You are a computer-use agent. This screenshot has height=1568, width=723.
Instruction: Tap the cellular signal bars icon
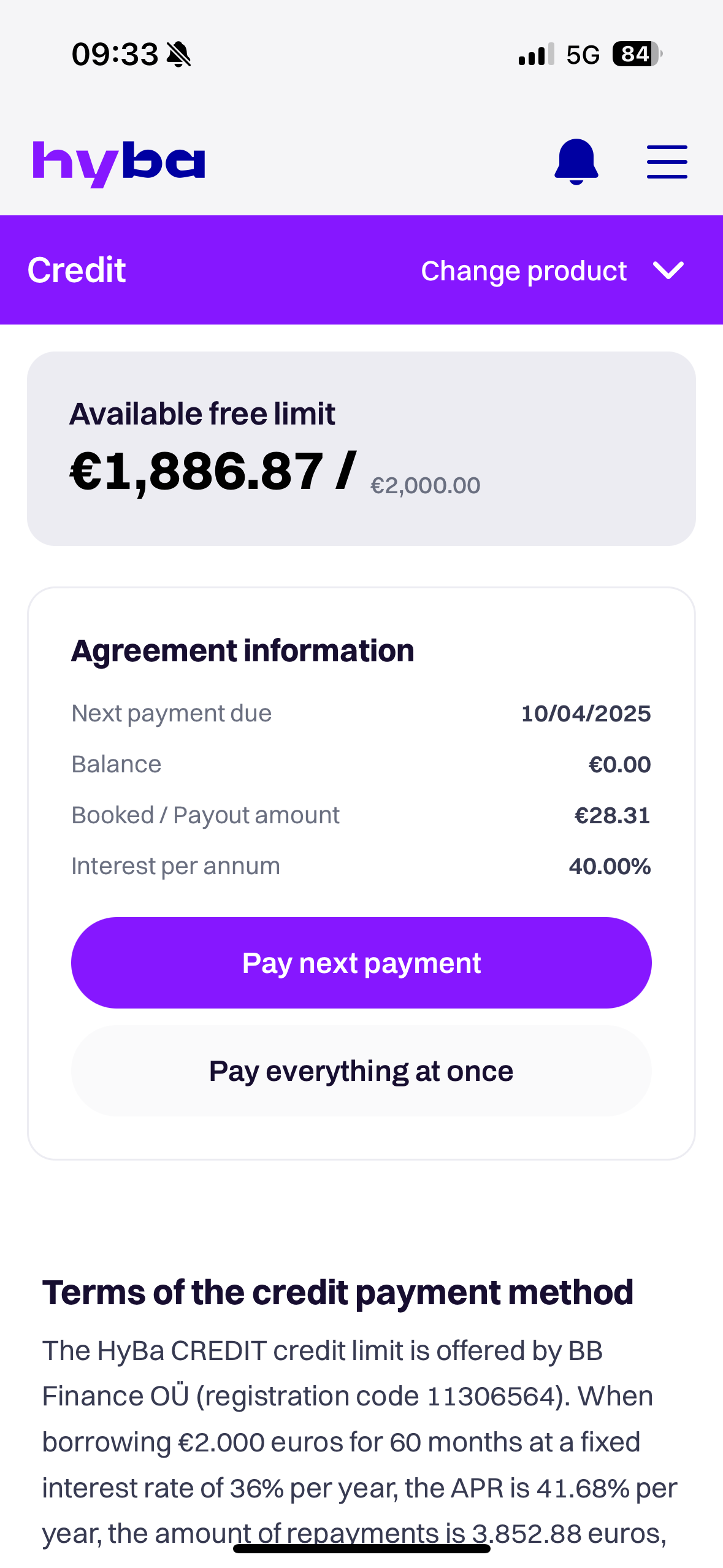pos(536,55)
